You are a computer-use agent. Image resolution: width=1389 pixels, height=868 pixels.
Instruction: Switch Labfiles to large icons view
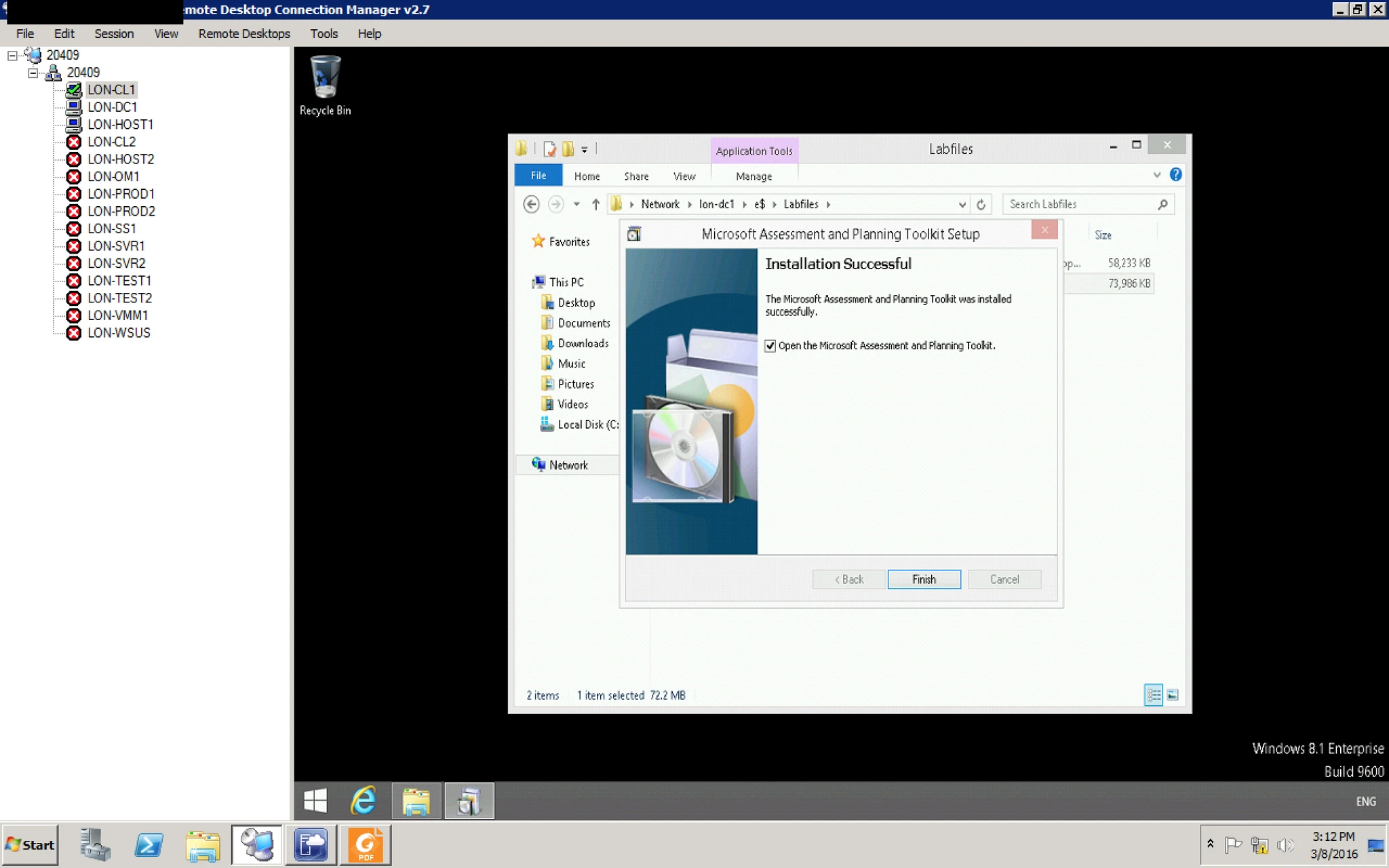click(x=1173, y=695)
